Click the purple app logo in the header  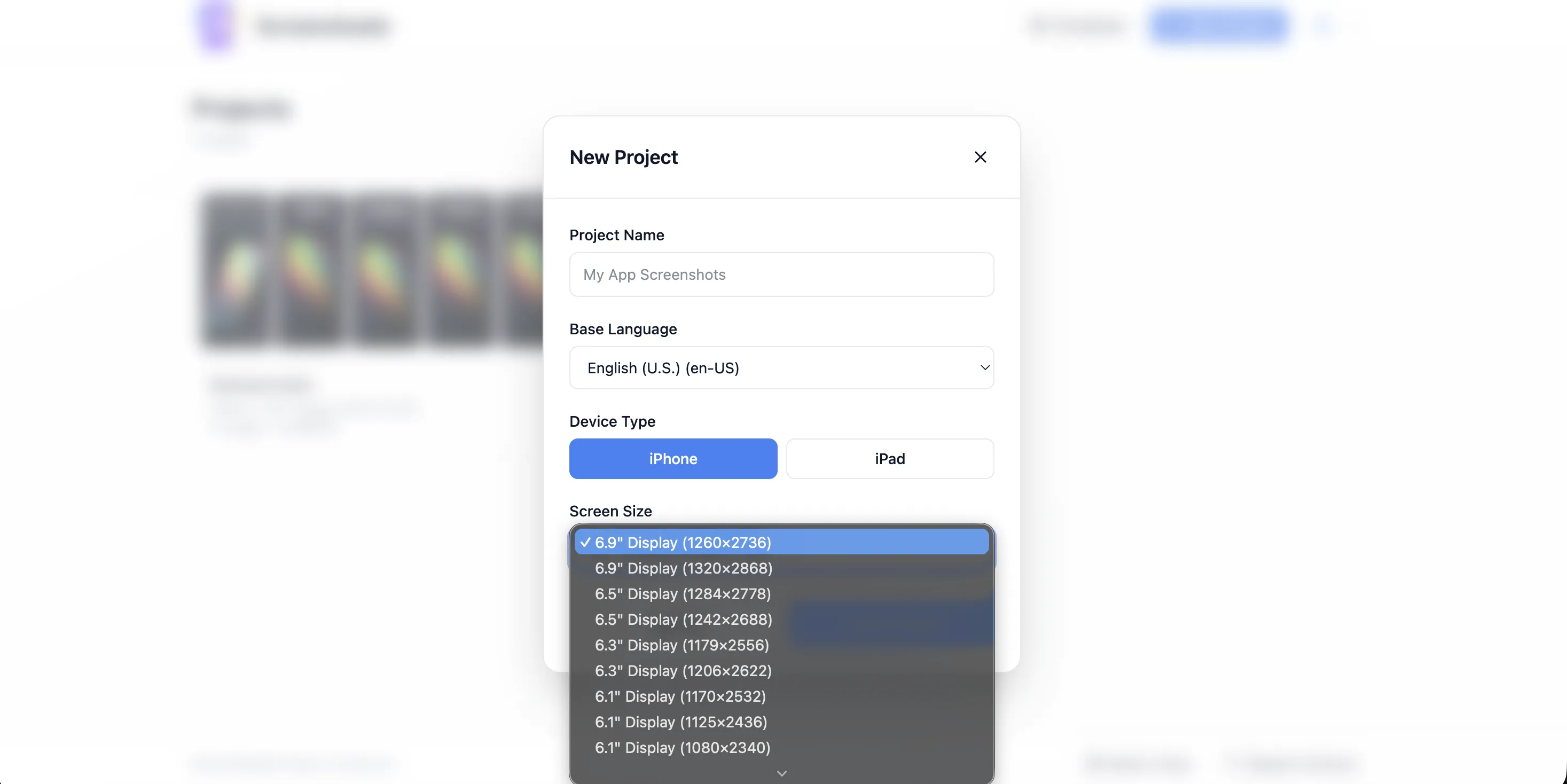215,26
